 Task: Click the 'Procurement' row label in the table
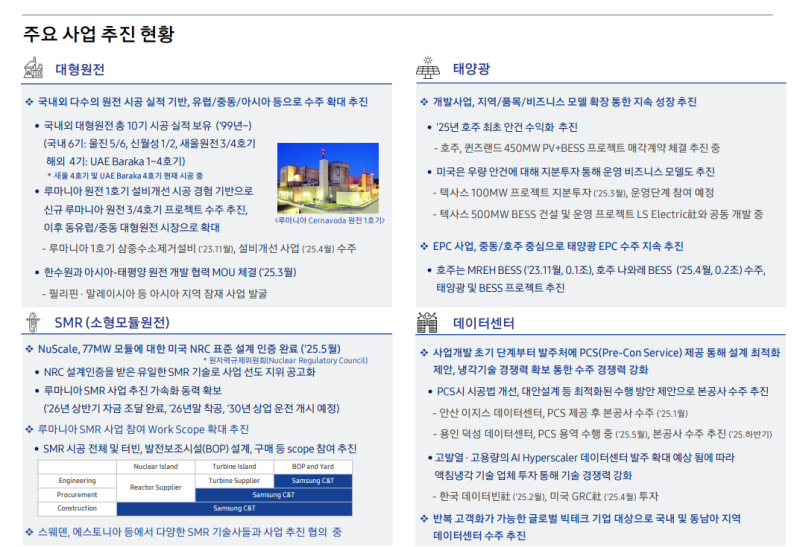tap(77, 494)
